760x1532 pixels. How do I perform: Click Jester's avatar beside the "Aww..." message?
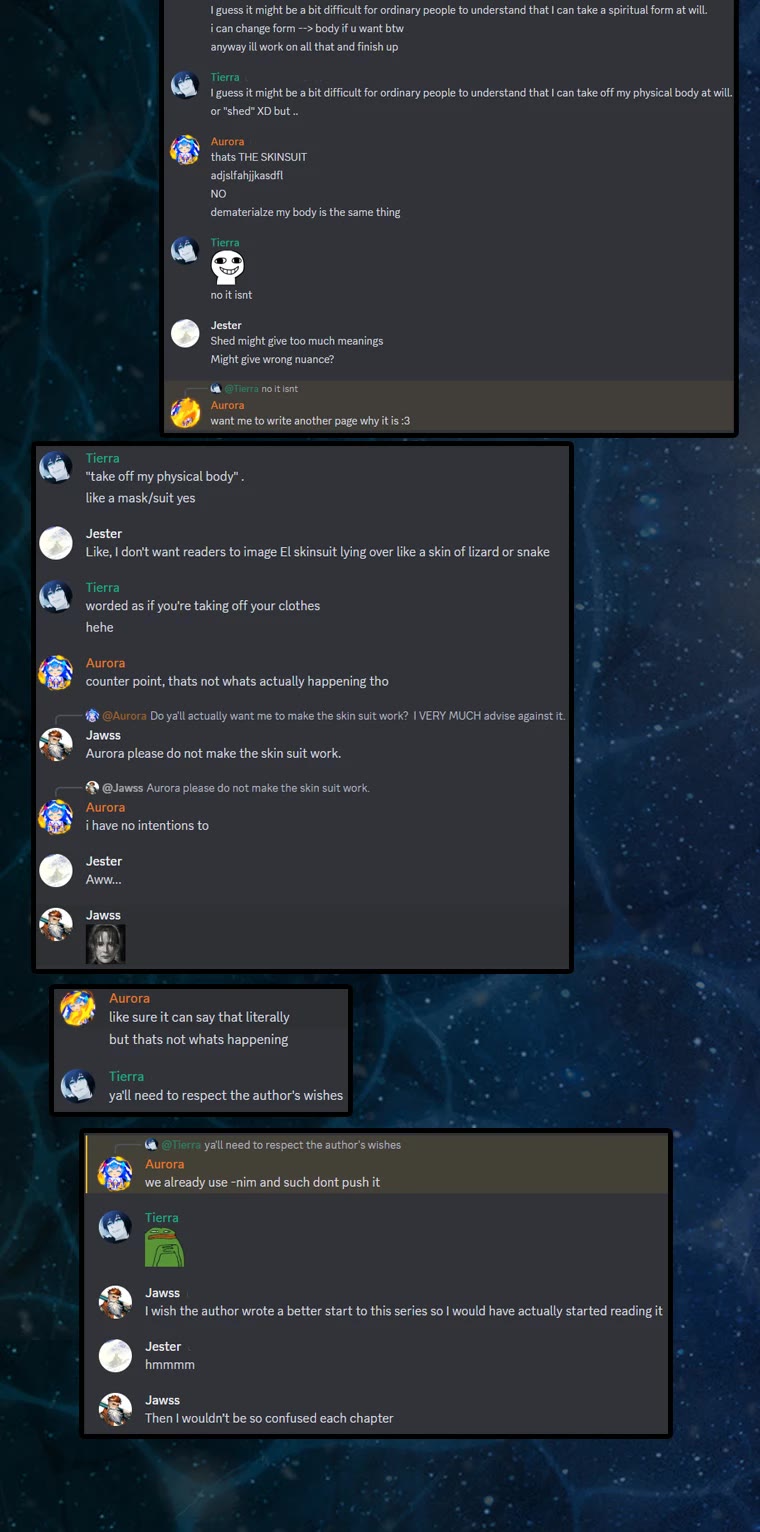pos(56,870)
